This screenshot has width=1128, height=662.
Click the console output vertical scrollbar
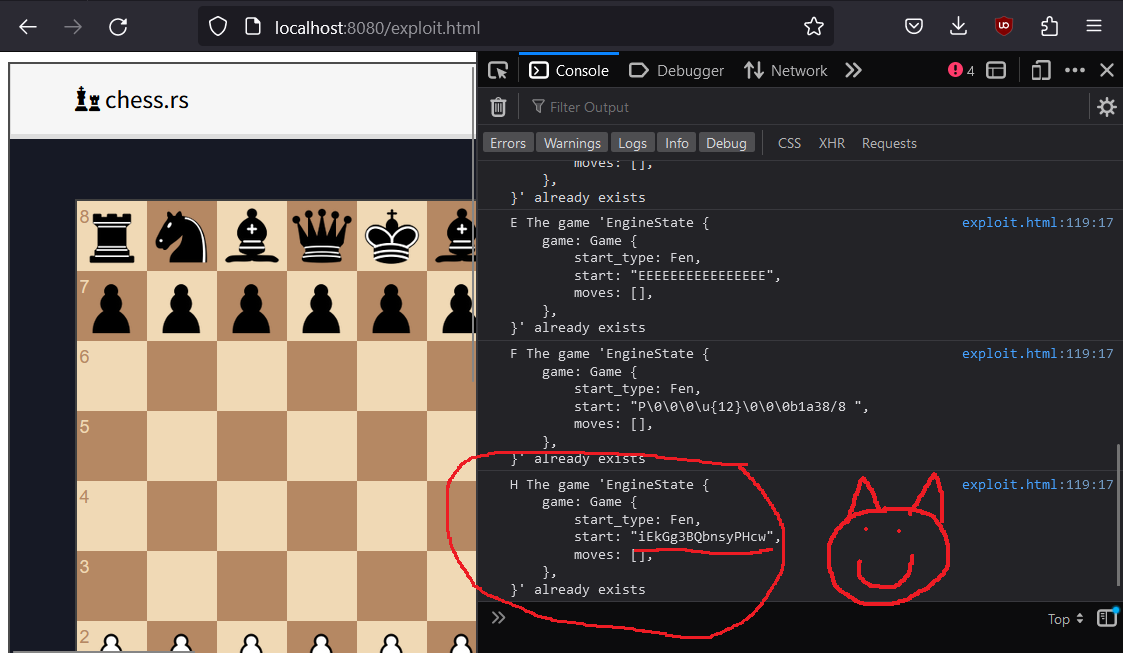point(1117,514)
